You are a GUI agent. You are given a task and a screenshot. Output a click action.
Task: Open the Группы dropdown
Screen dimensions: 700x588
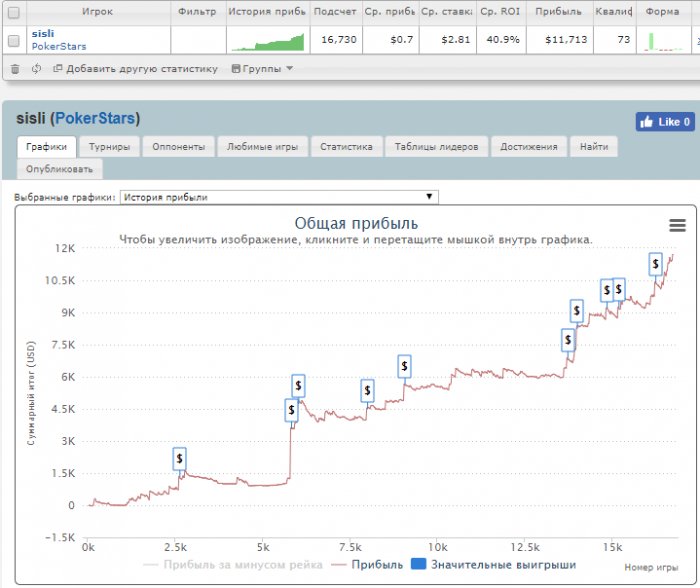[262, 69]
